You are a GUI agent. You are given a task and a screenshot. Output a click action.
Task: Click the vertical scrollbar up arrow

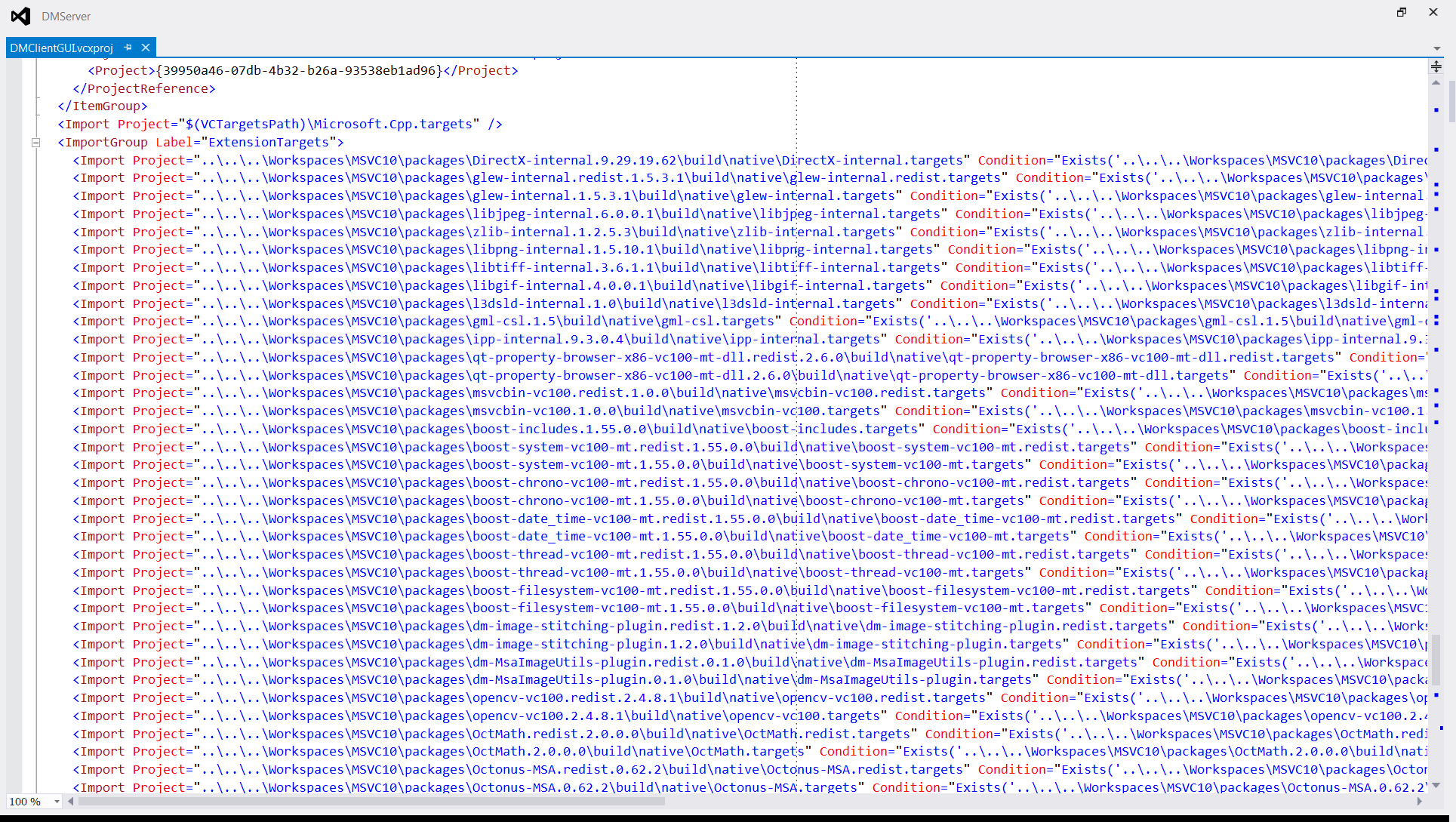(x=1436, y=82)
